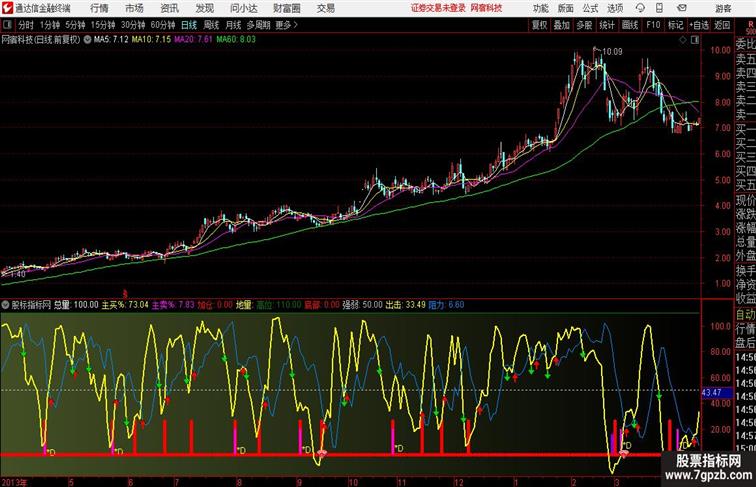Screen dimensions: 756x487
Task: Expand the 股标指标网 sub-chart dropdown circle
Action: 6,305
